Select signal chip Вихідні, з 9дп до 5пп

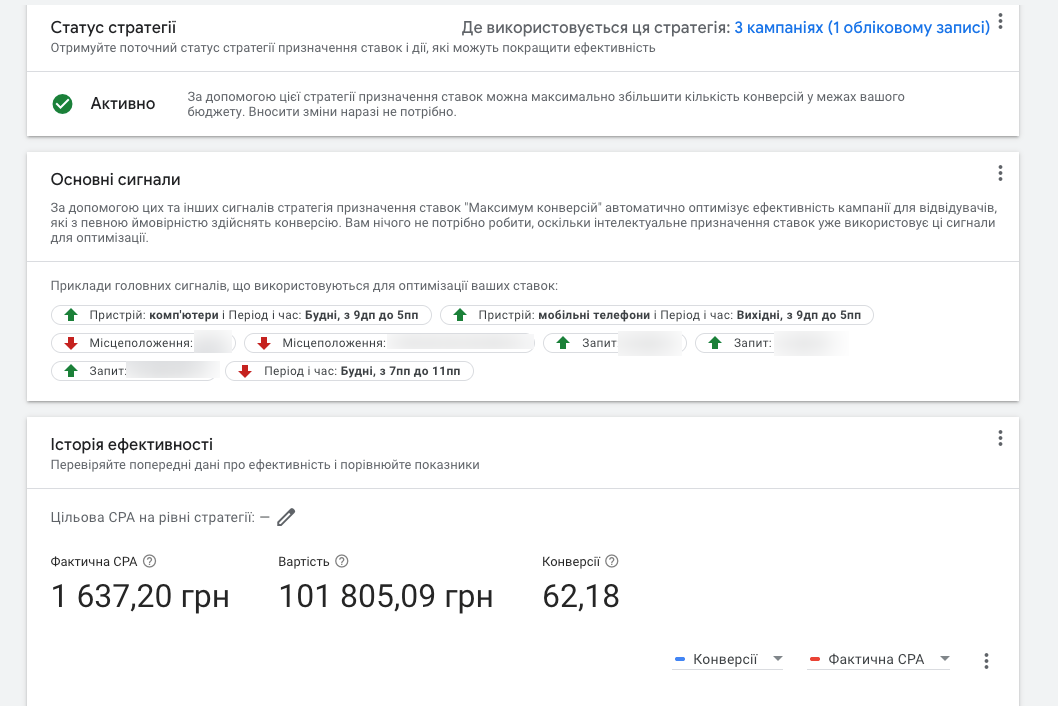657,315
